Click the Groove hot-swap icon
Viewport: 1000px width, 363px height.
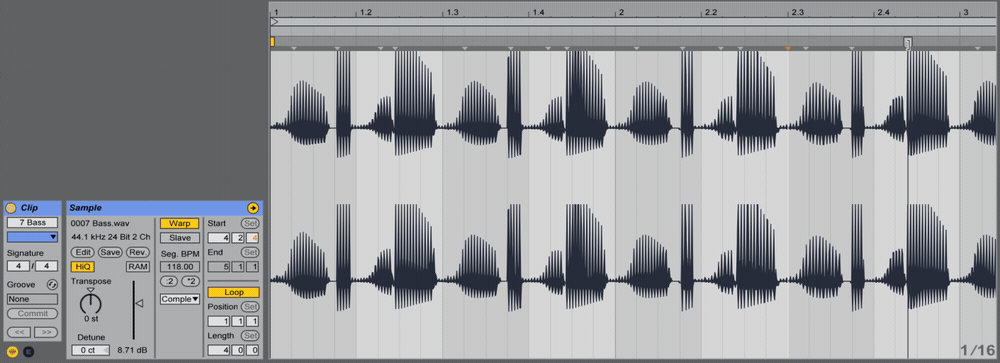pos(52,285)
